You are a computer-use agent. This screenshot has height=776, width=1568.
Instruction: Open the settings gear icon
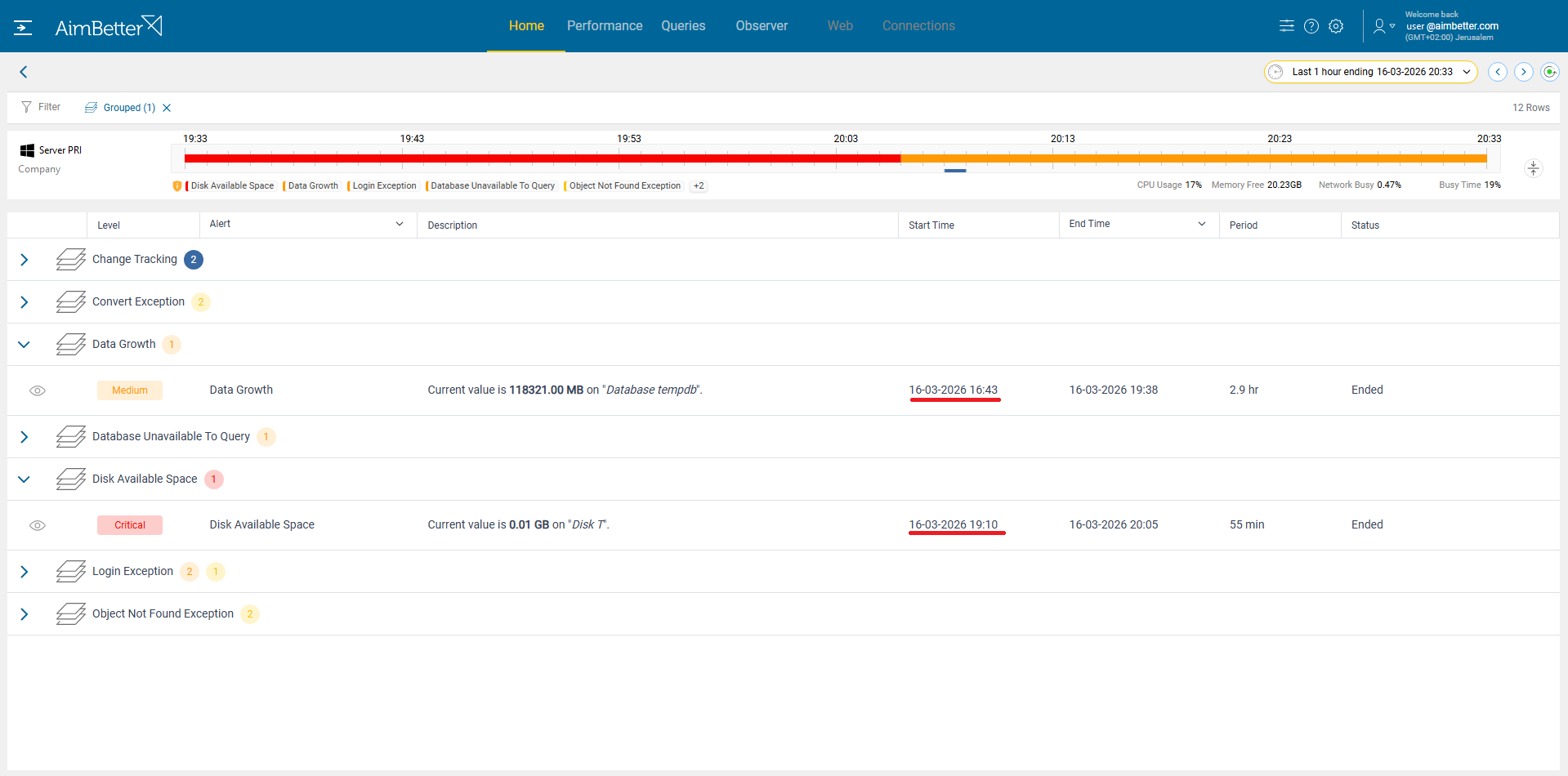coord(1336,26)
